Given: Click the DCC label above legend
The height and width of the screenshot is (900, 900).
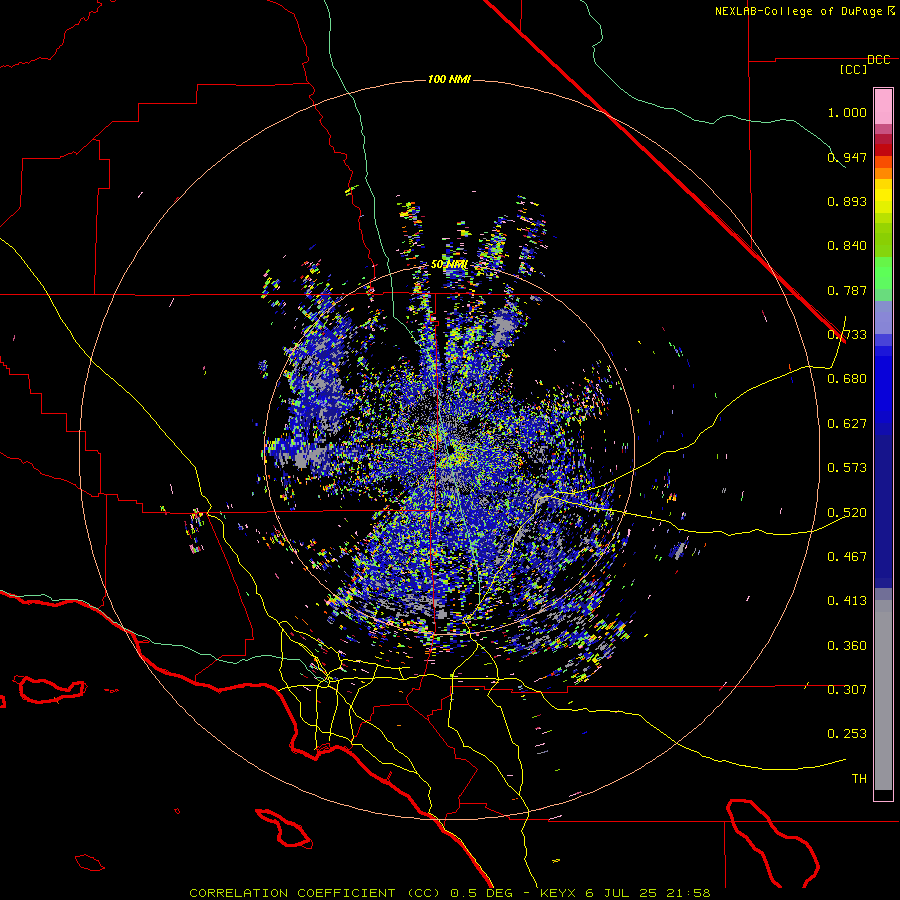Looking at the screenshot, I should (x=879, y=60).
